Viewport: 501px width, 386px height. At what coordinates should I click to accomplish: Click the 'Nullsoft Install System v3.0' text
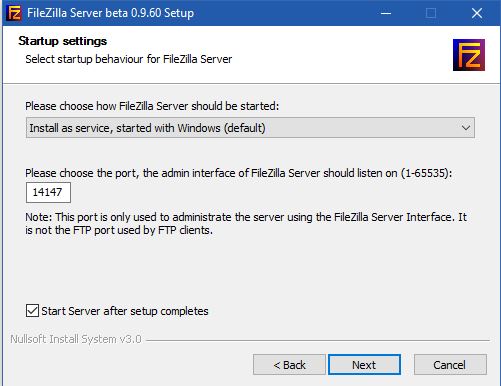(76, 339)
